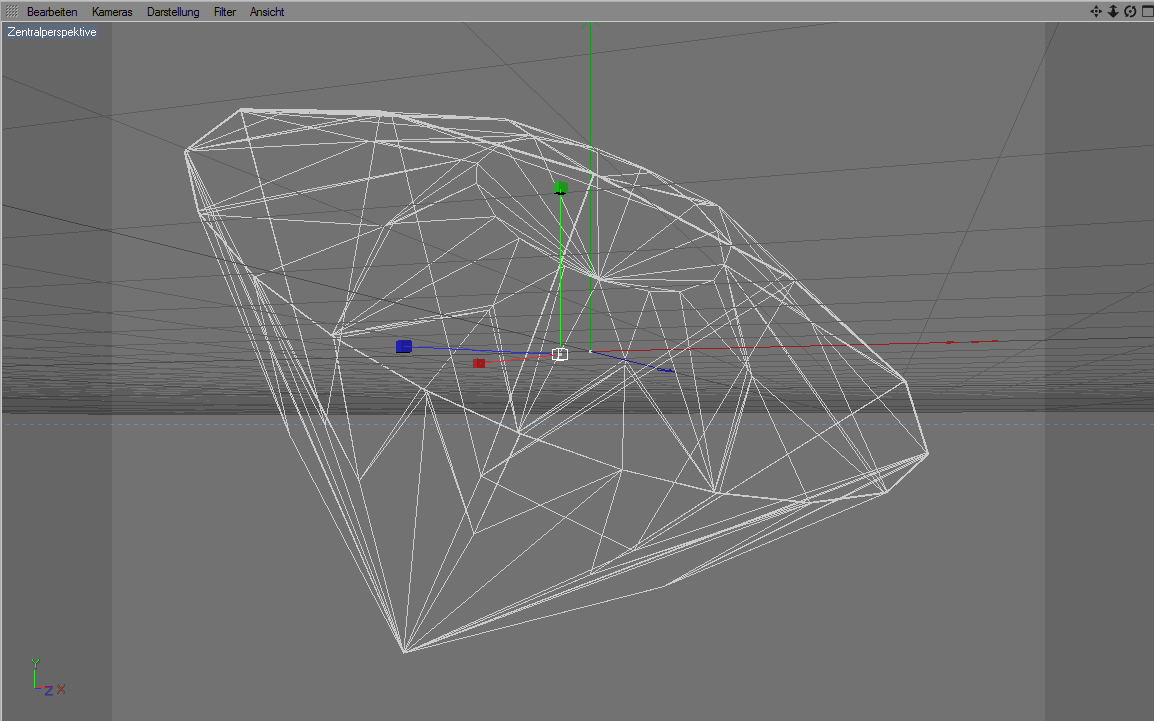1154x721 pixels.
Task: Click the white axis origin box of the gizmo
Action: tap(560, 355)
